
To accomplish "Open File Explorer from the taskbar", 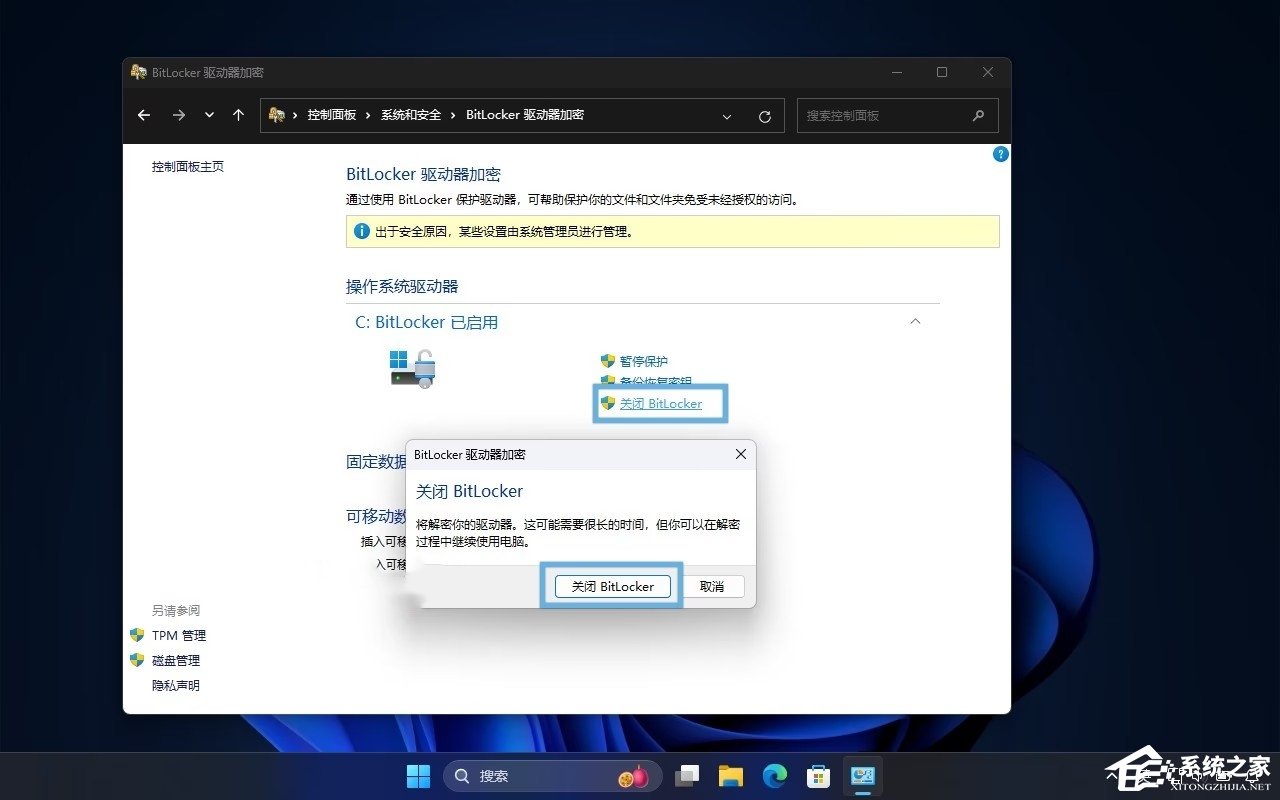I will coord(731,775).
